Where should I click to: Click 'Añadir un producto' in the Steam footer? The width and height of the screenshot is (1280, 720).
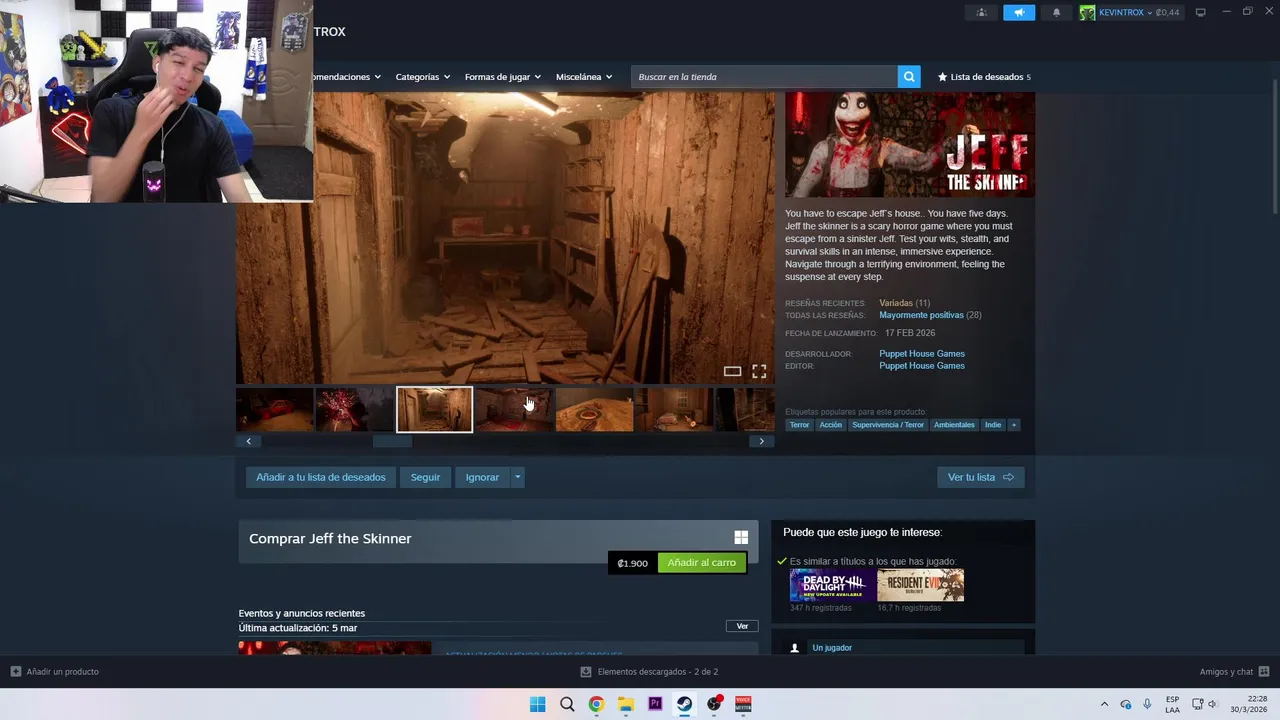click(x=55, y=672)
